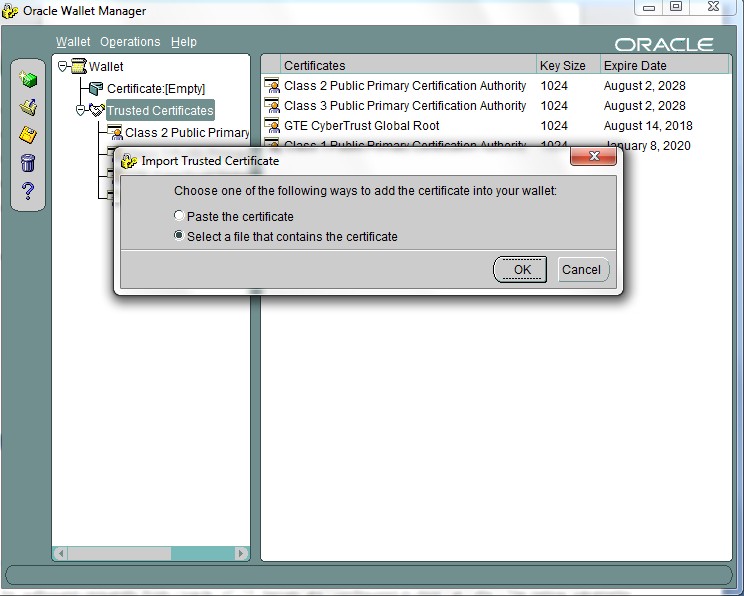Collapse the Trusted Certificates tree node
The image size is (744, 596).
click(80, 110)
